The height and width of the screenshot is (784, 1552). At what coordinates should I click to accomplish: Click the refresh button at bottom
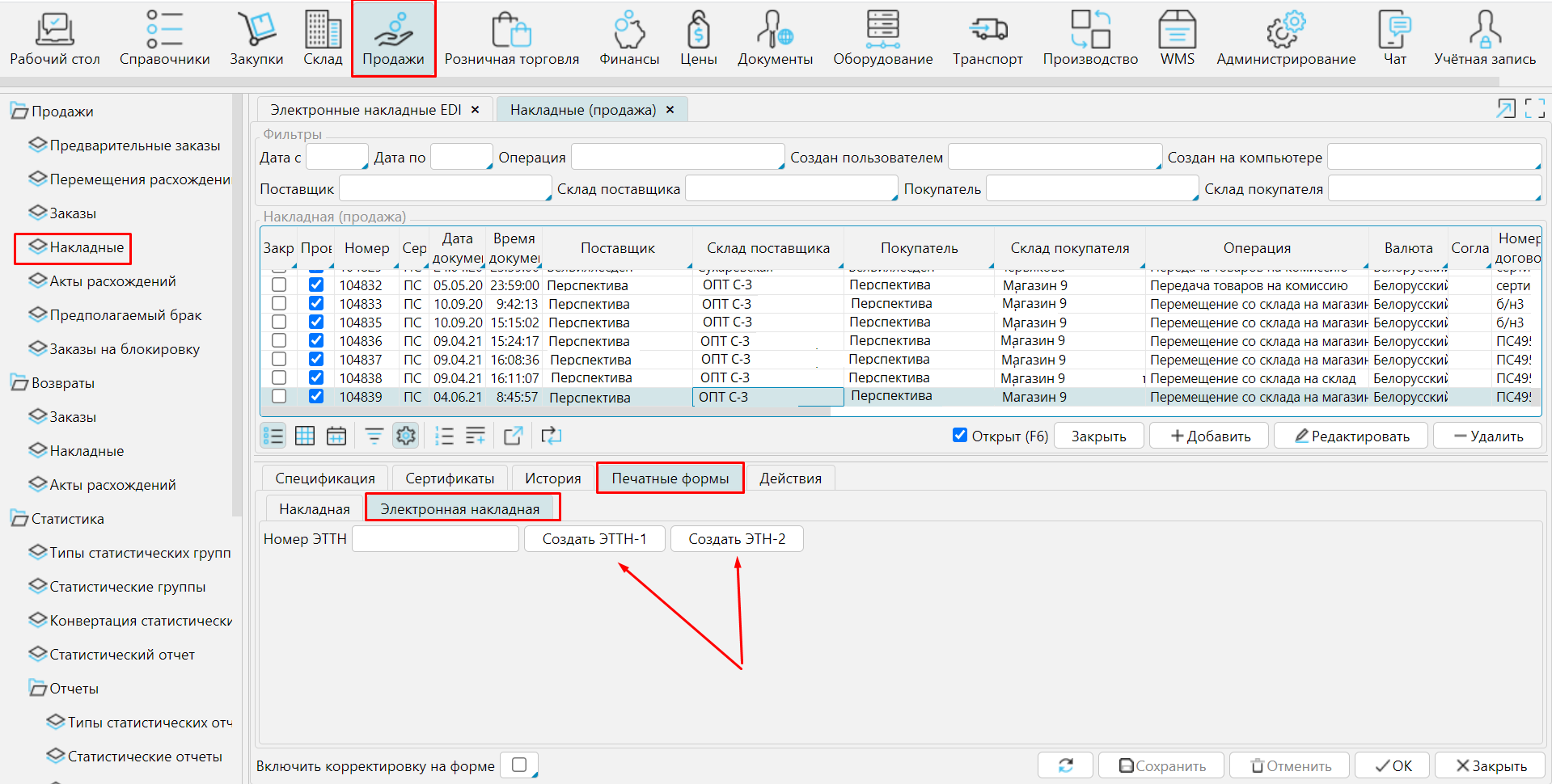[1065, 765]
